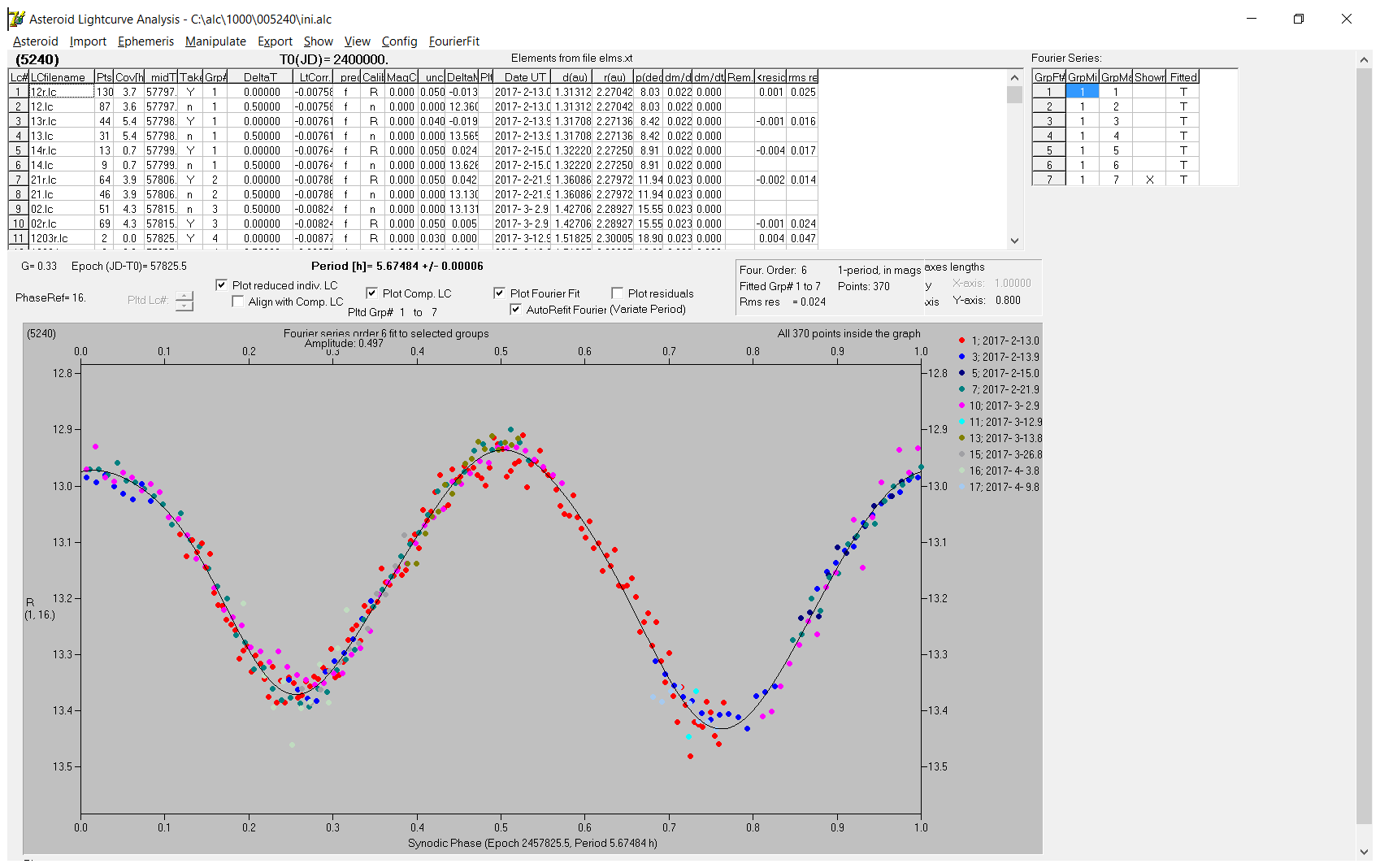
Task: Select the 21r.lc filename row
Action: (62, 180)
